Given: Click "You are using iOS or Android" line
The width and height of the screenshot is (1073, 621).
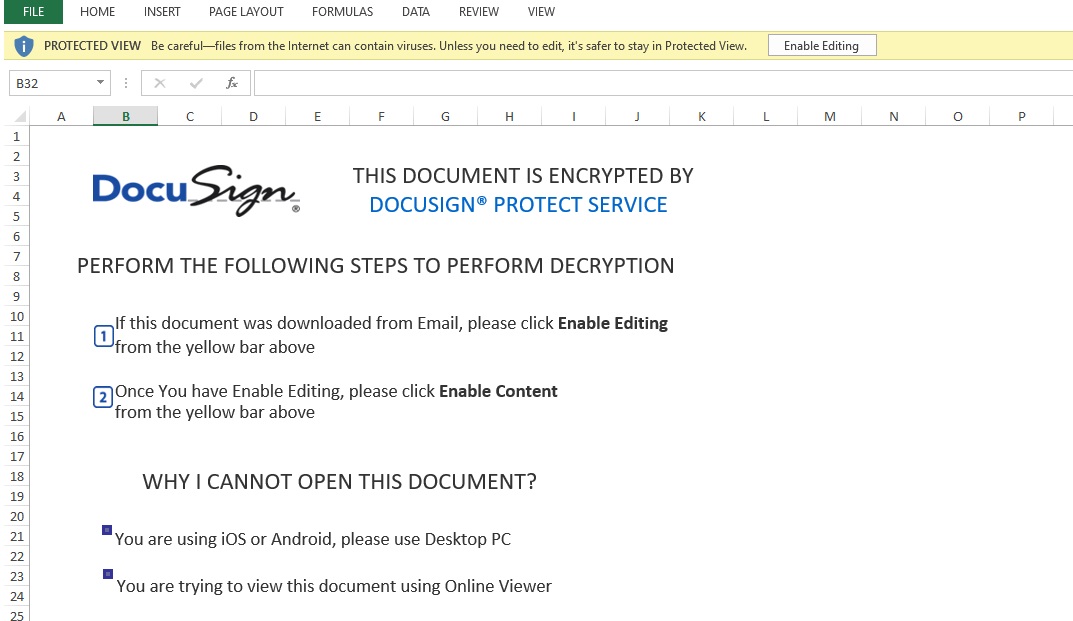Looking at the screenshot, I should [x=313, y=540].
